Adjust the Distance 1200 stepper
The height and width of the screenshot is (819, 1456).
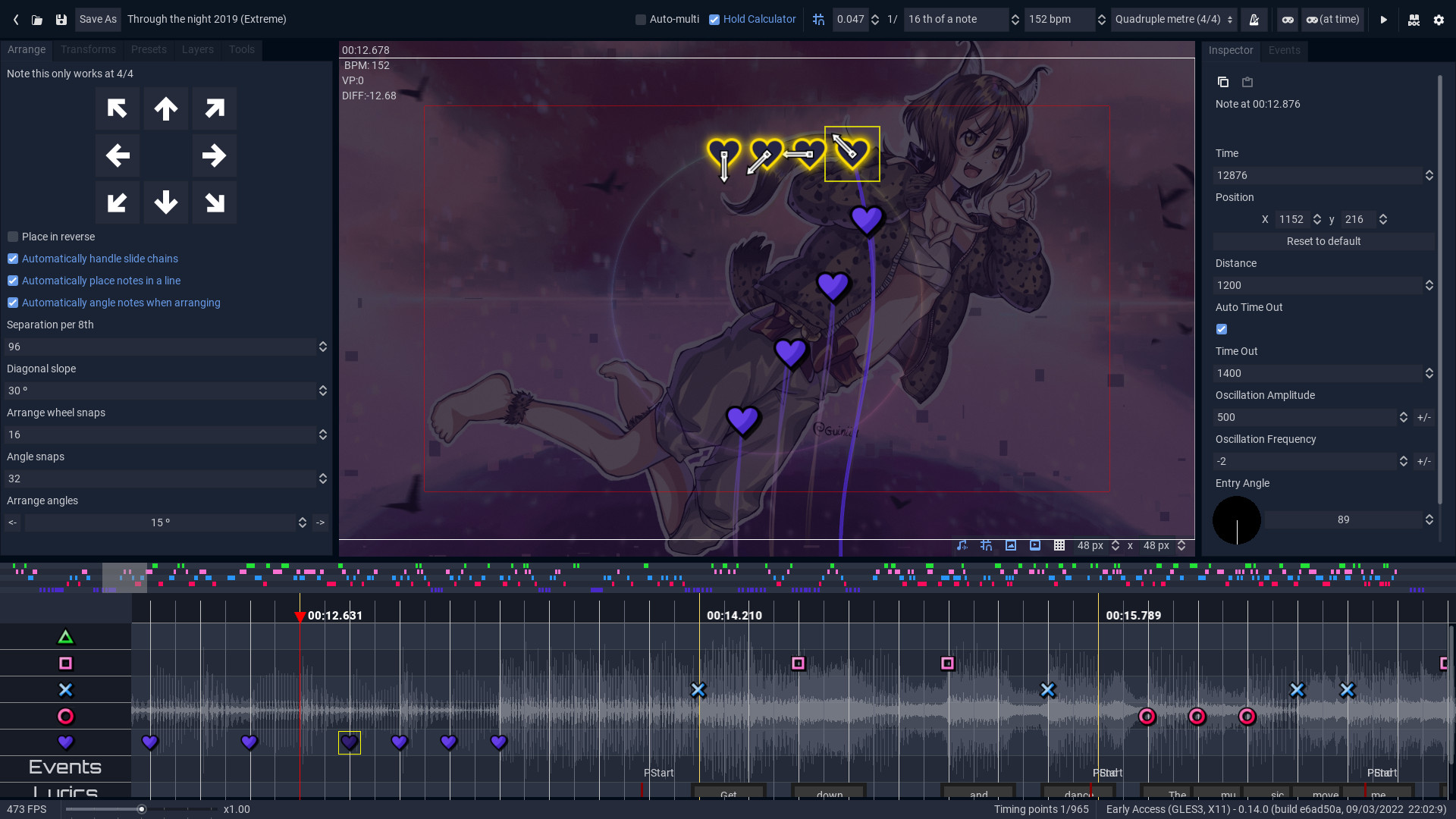coord(1429,286)
